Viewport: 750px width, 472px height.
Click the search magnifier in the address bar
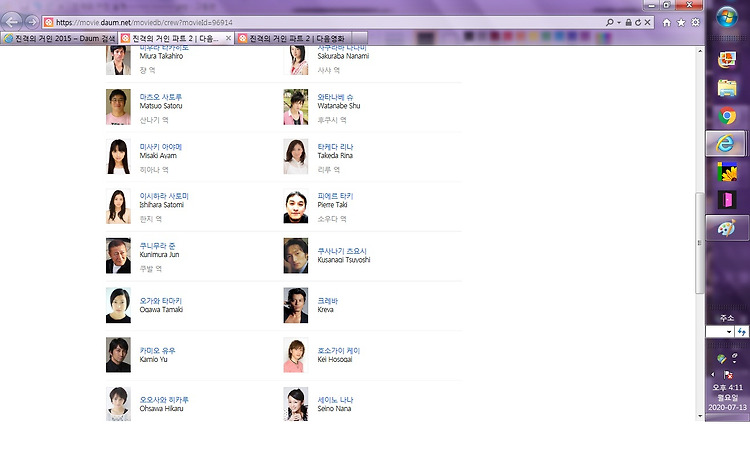[609, 22]
